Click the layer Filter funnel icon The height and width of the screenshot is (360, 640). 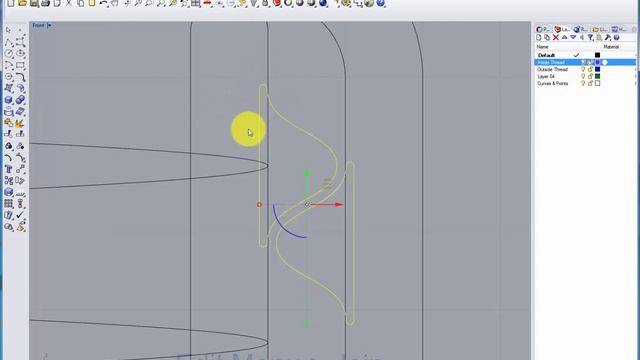coord(590,38)
